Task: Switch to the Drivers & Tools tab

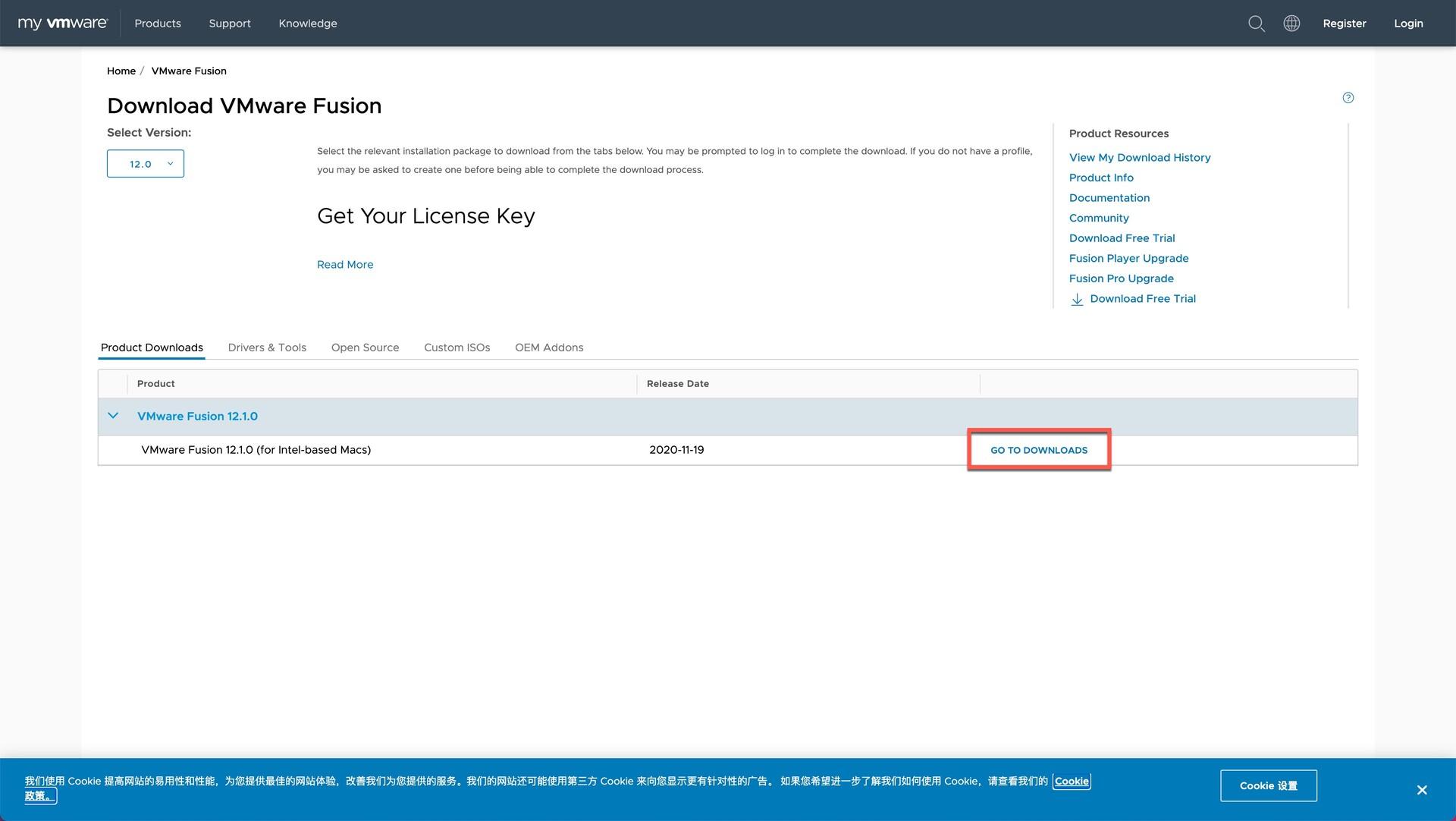Action: point(267,348)
